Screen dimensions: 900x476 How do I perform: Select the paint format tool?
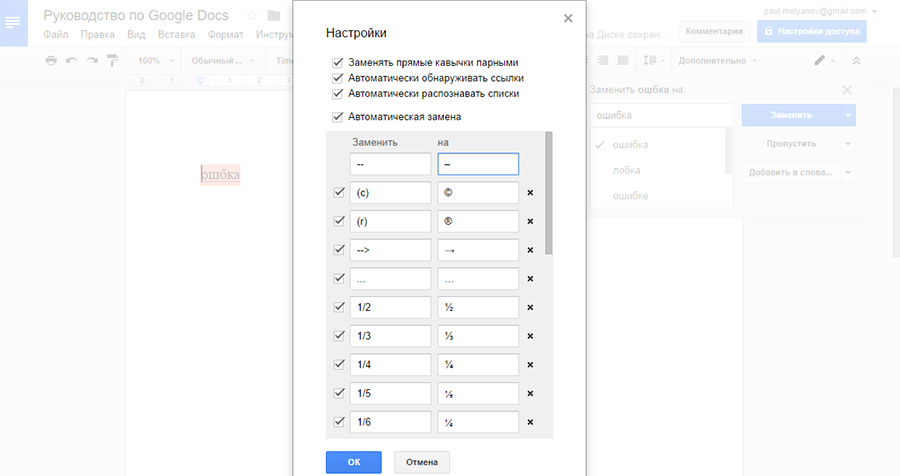pyautogui.click(x=112, y=60)
